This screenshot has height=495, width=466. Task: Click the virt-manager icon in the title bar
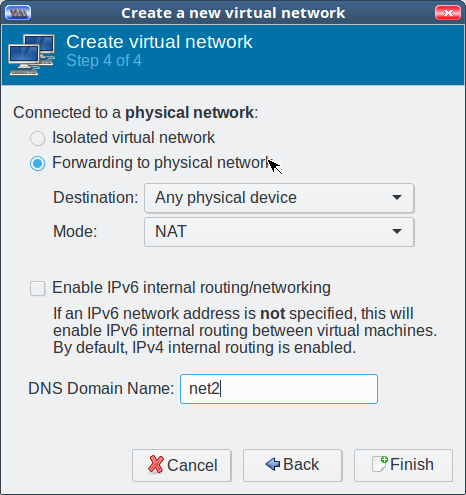18,13
